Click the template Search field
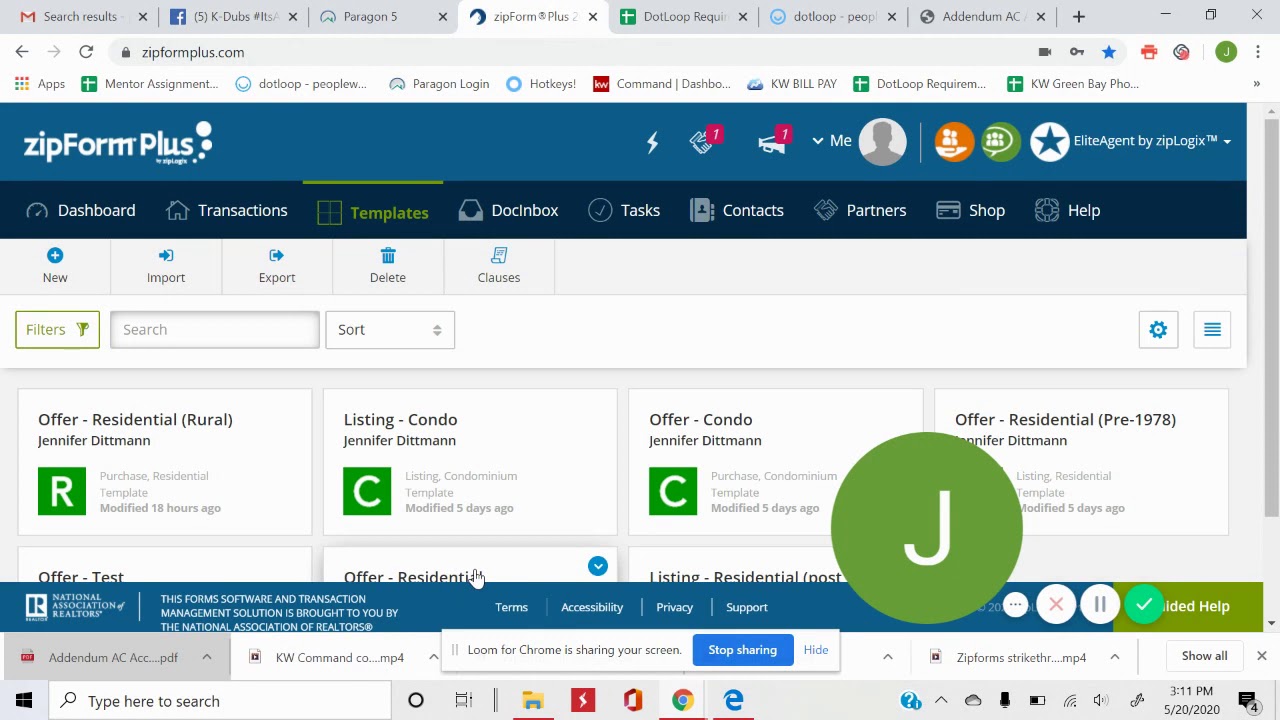 point(215,330)
